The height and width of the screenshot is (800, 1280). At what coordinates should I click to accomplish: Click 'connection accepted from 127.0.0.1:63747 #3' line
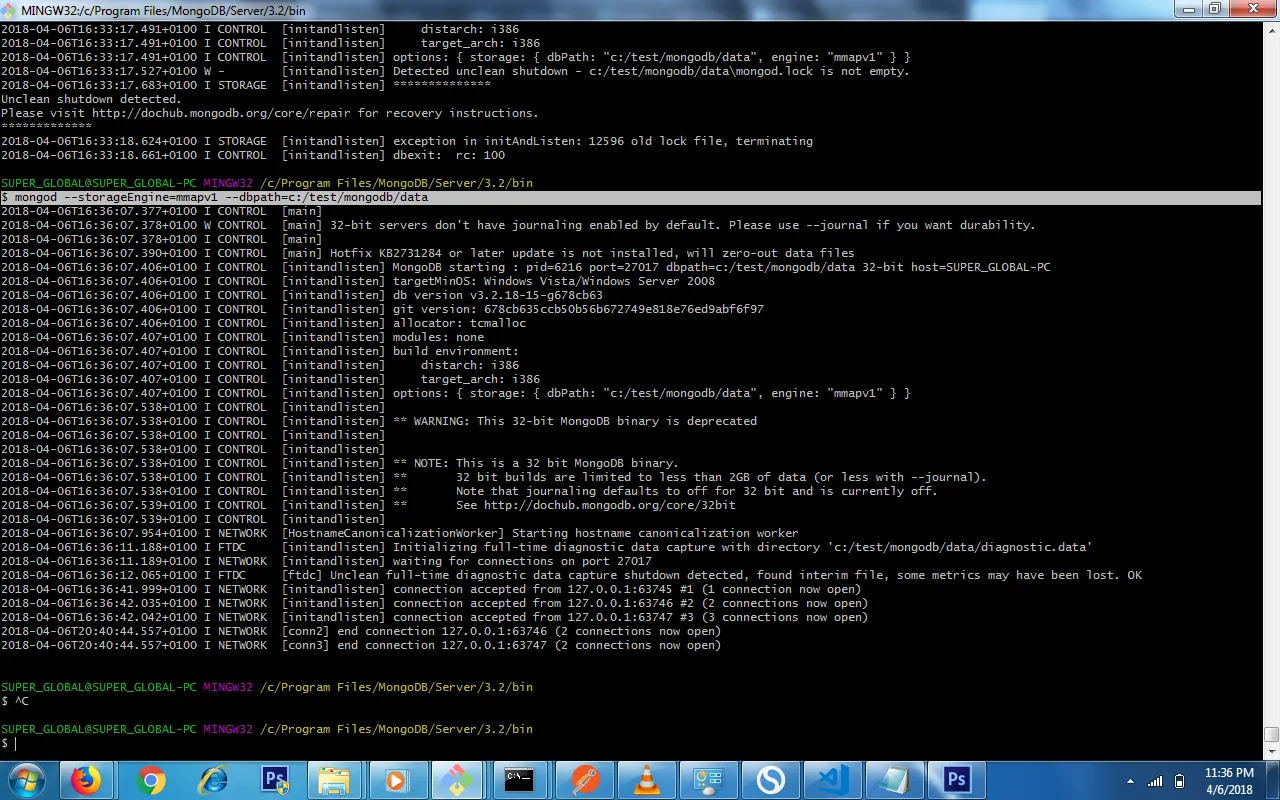(x=434, y=617)
